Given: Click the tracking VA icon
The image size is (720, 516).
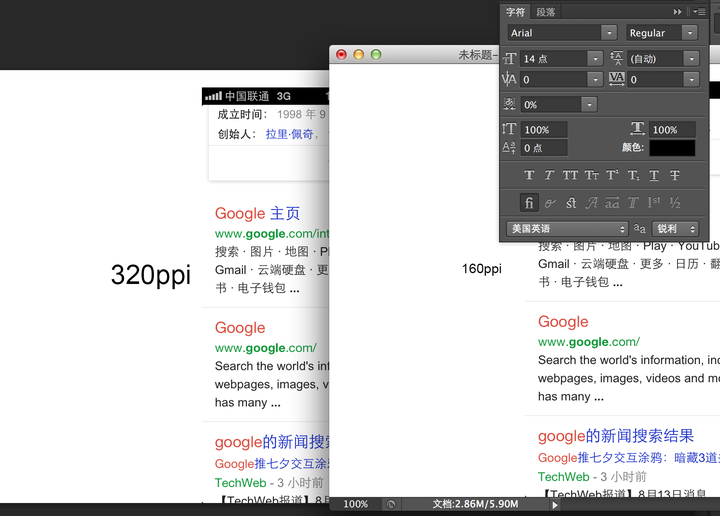Looking at the screenshot, I should (617, 79).
